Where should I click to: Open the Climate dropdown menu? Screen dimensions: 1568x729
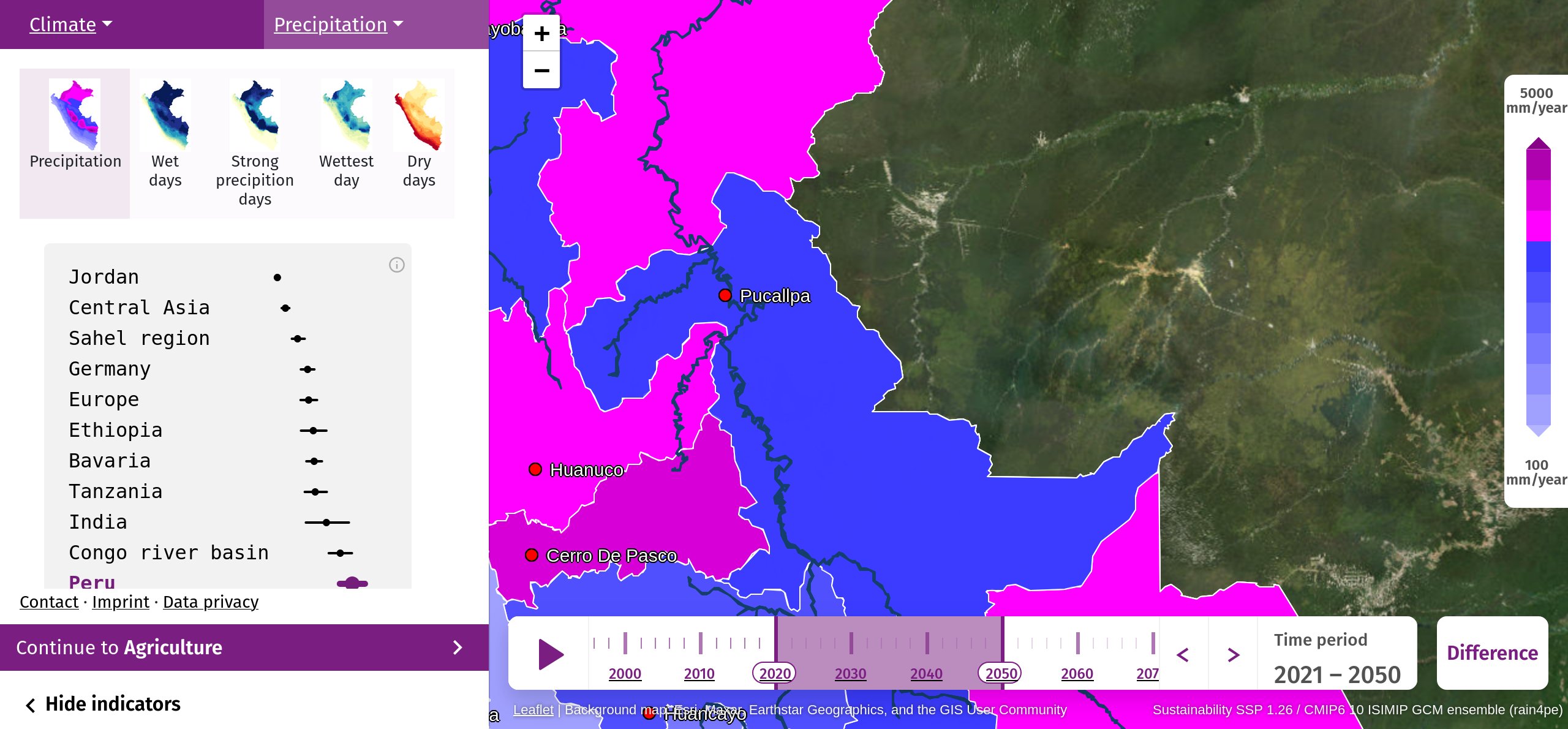point(71,25)
